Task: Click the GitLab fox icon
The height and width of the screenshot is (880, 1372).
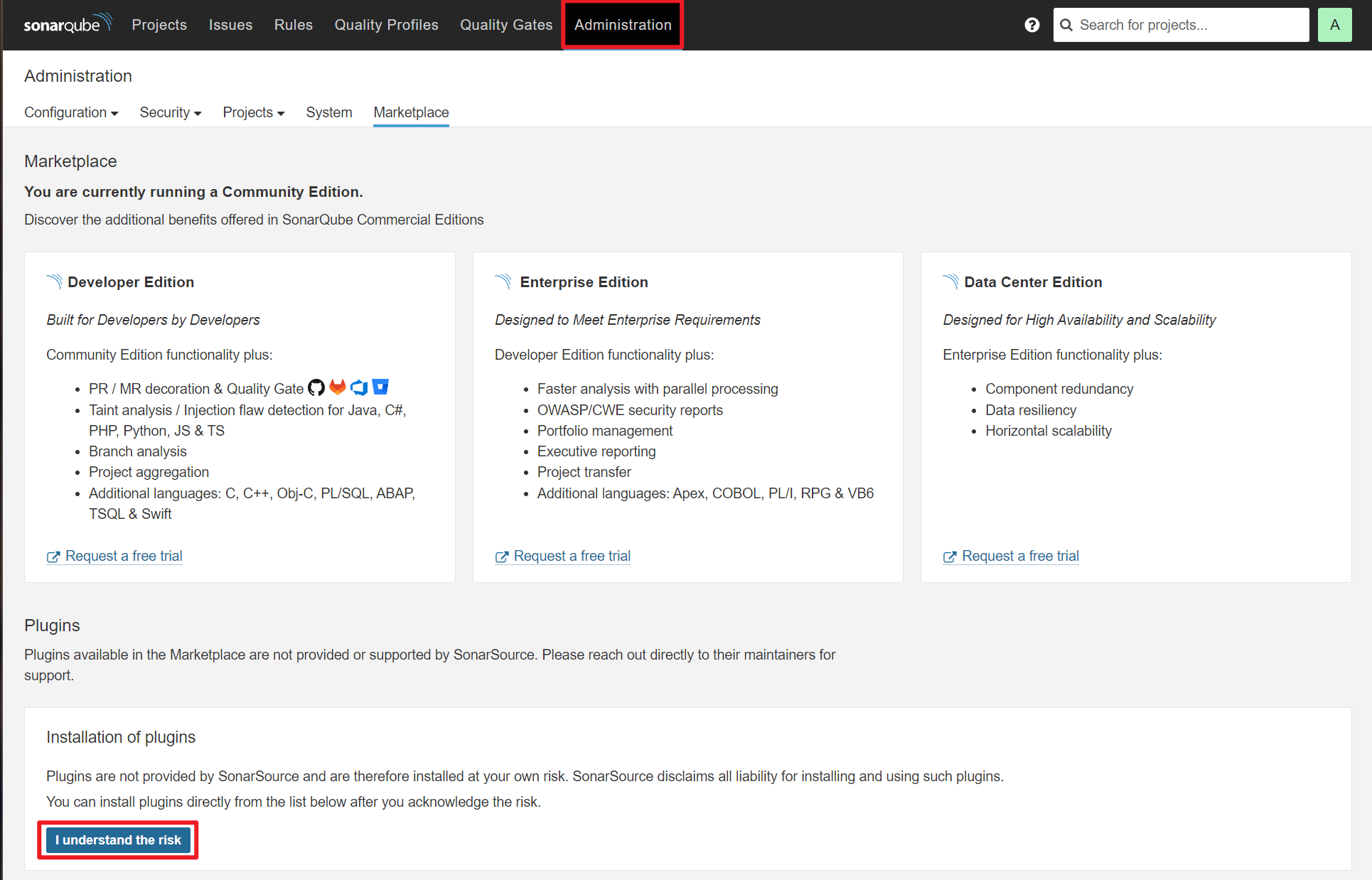Action: [x=338, y=387]
